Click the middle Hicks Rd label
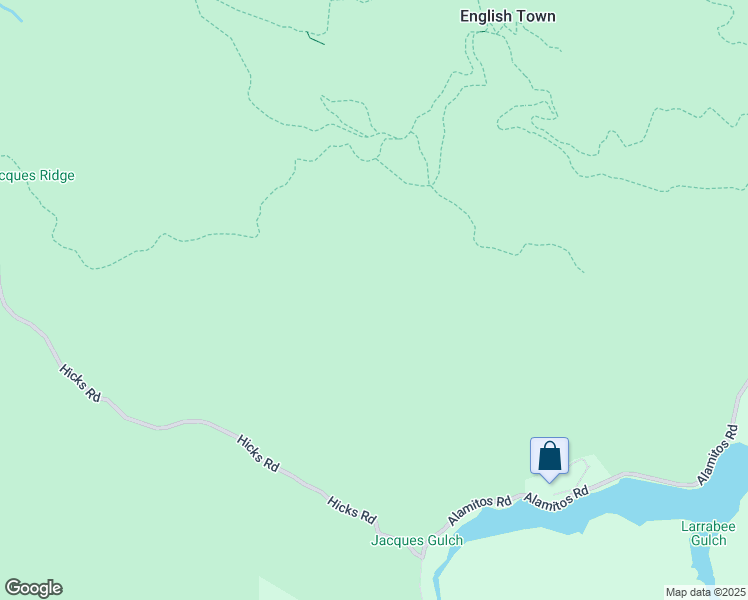Image resolution: width=748 pixels, height=600 pixels. pyautogui.click(x=258, y=452)
